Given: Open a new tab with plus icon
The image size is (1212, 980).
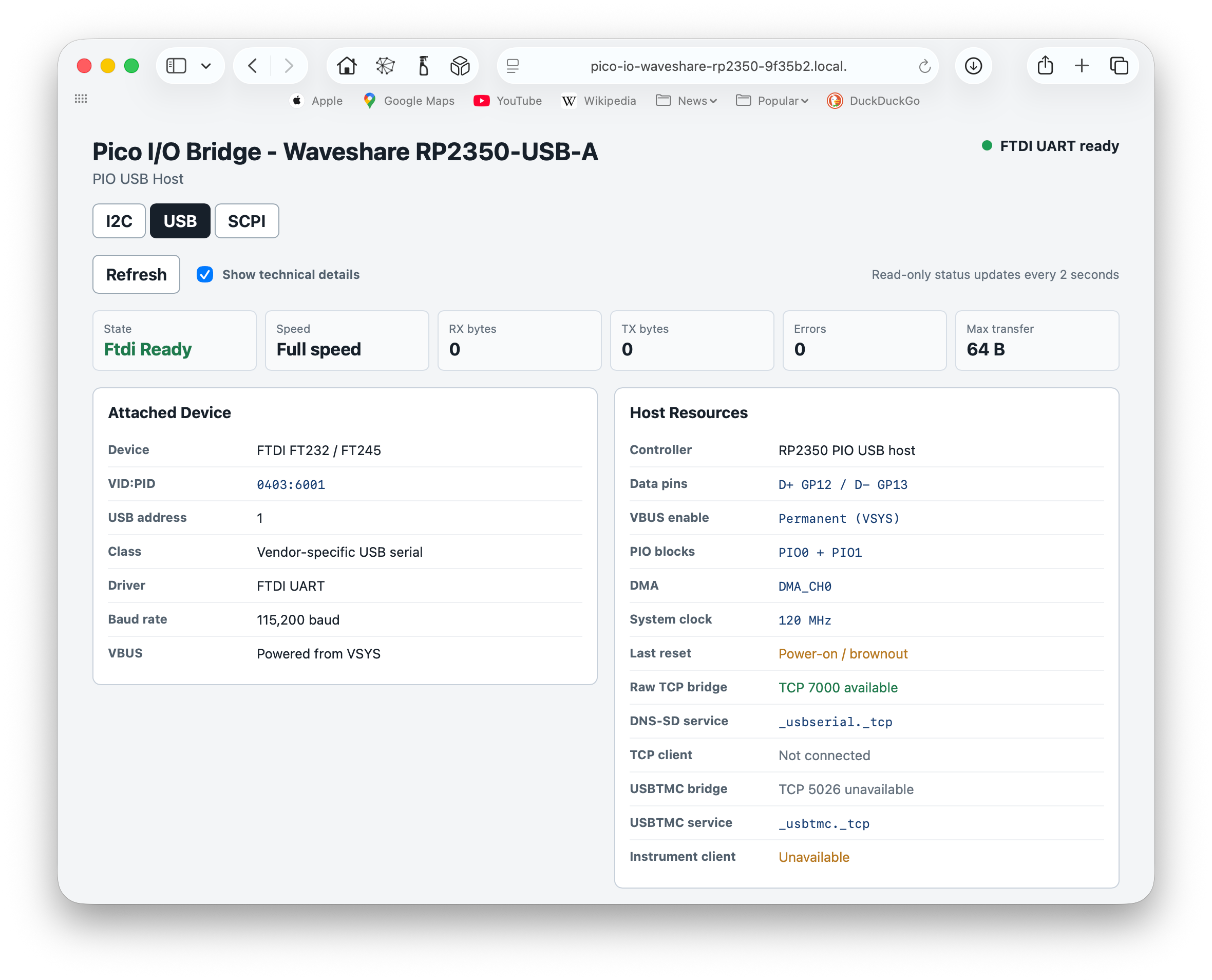Looking at the screenshot, I should coord(1082,66).
